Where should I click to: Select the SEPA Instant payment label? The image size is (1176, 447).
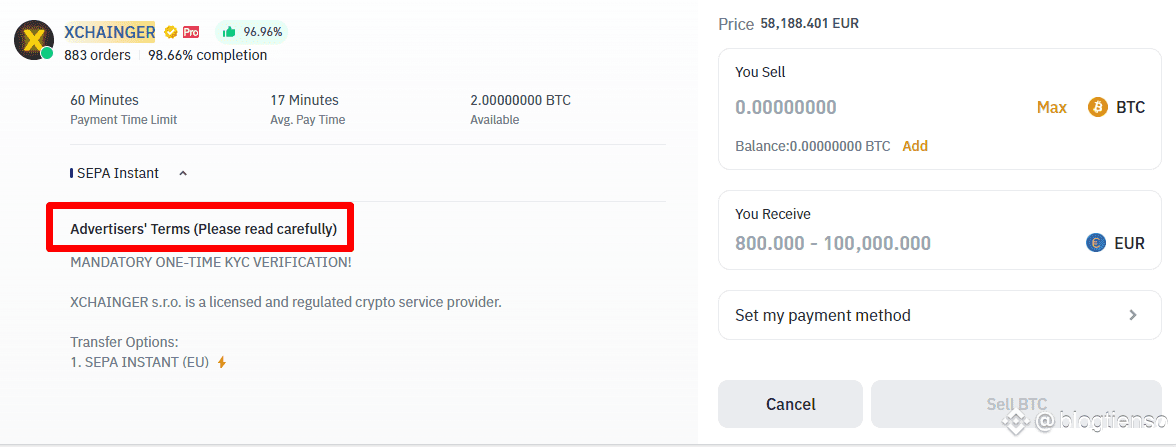(x=118, y=173)
